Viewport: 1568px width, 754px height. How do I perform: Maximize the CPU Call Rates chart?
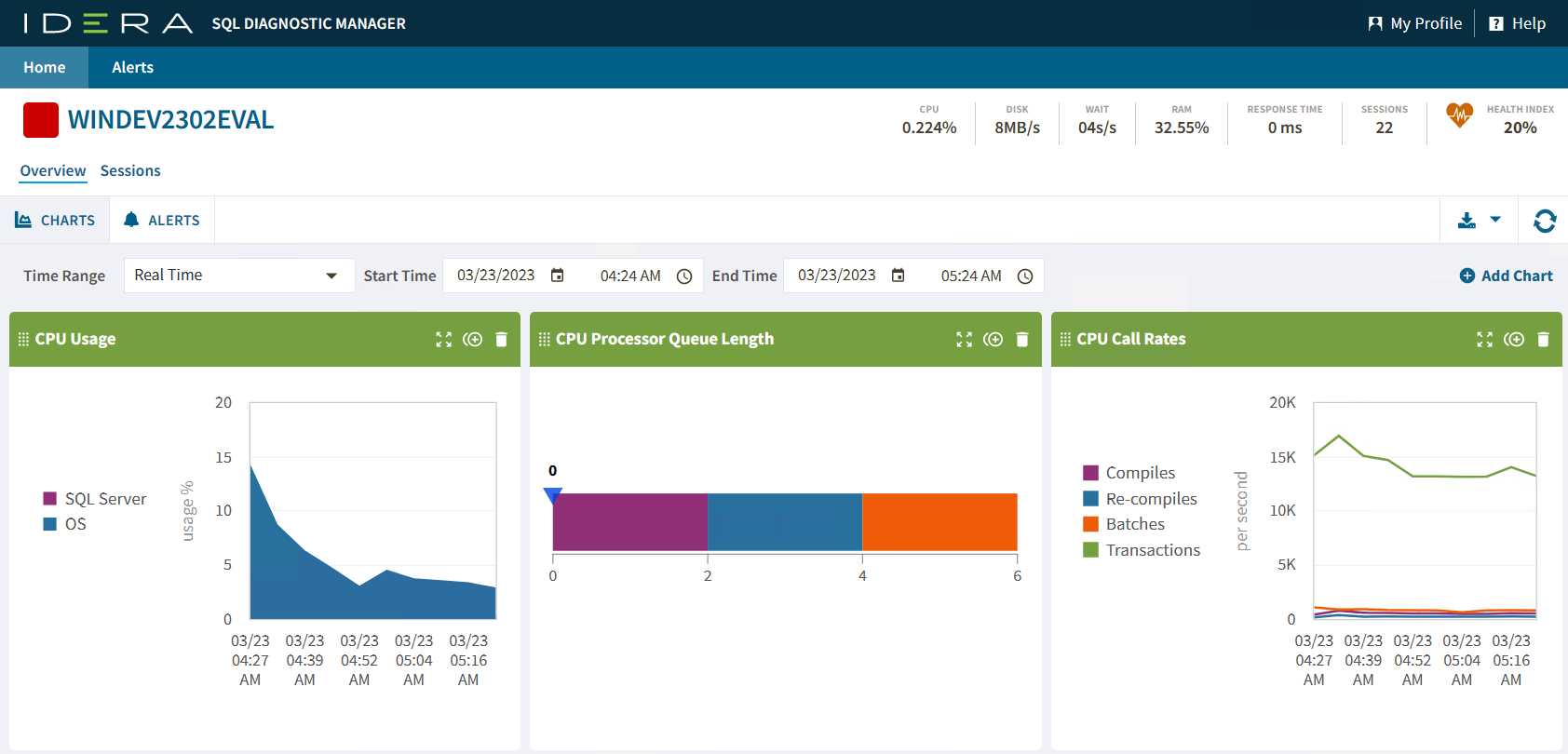tap(1485, 340)
